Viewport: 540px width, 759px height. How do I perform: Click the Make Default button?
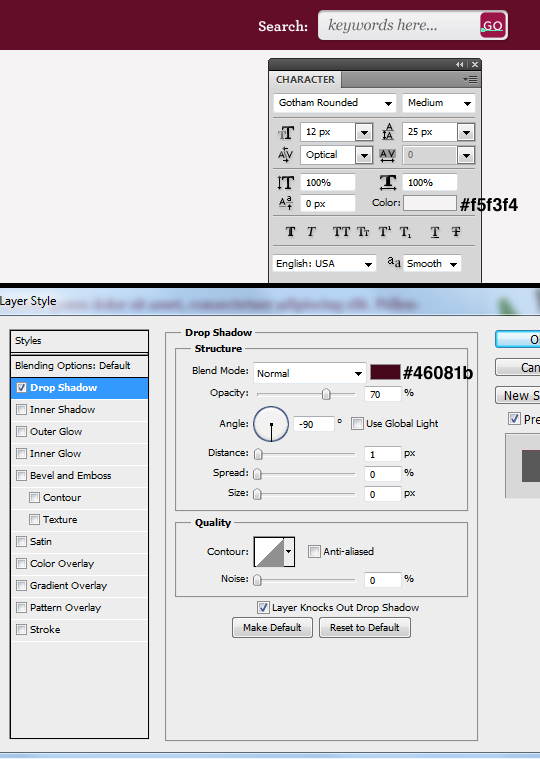coord(272,627)
